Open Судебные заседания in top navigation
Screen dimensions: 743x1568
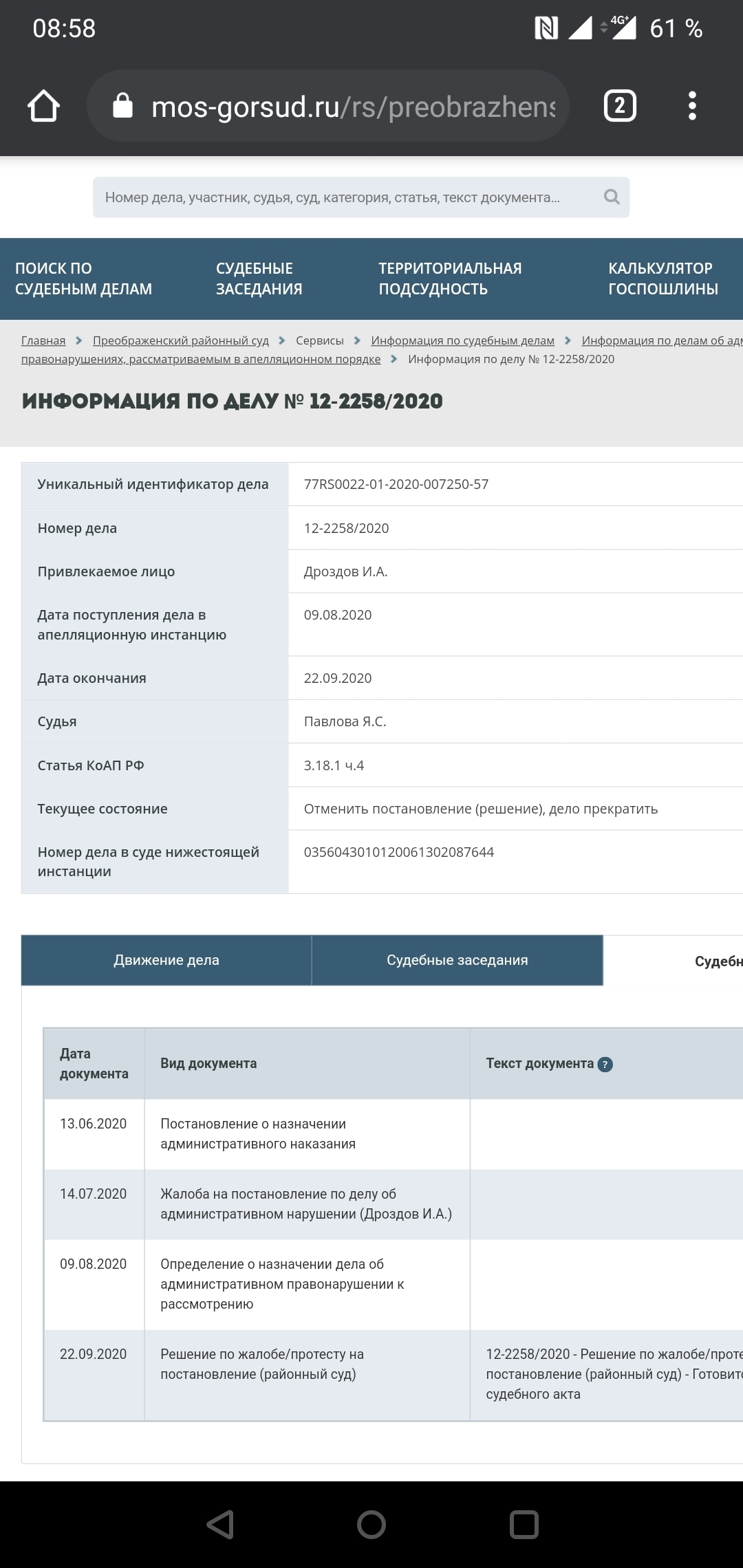[259, 279]
